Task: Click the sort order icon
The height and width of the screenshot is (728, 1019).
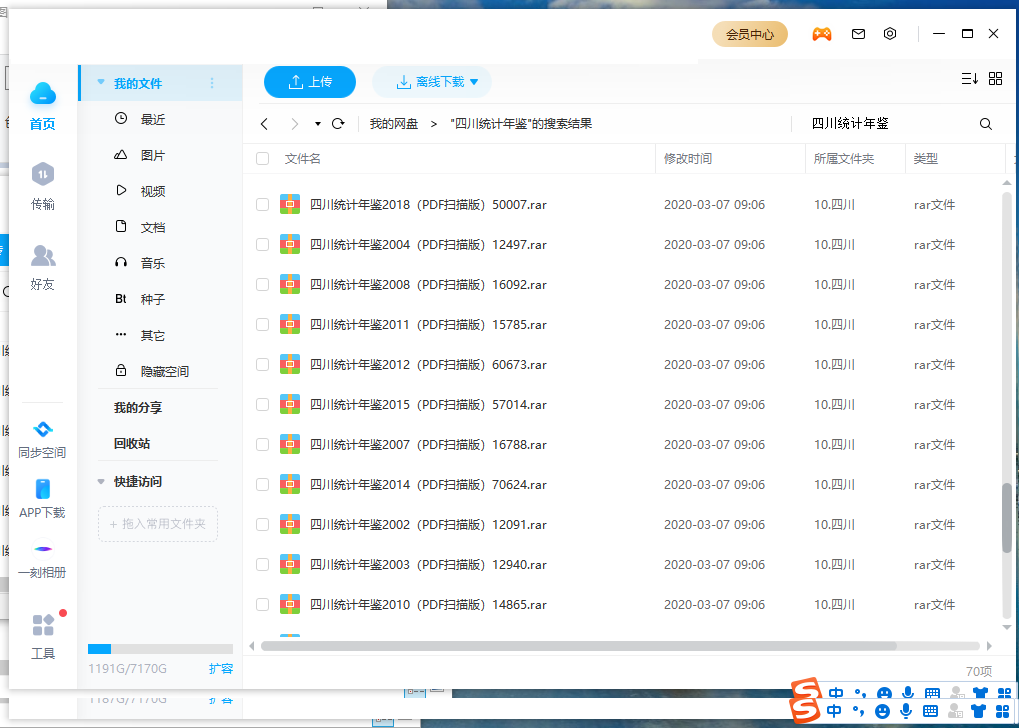Action: (x=970, y=79)
